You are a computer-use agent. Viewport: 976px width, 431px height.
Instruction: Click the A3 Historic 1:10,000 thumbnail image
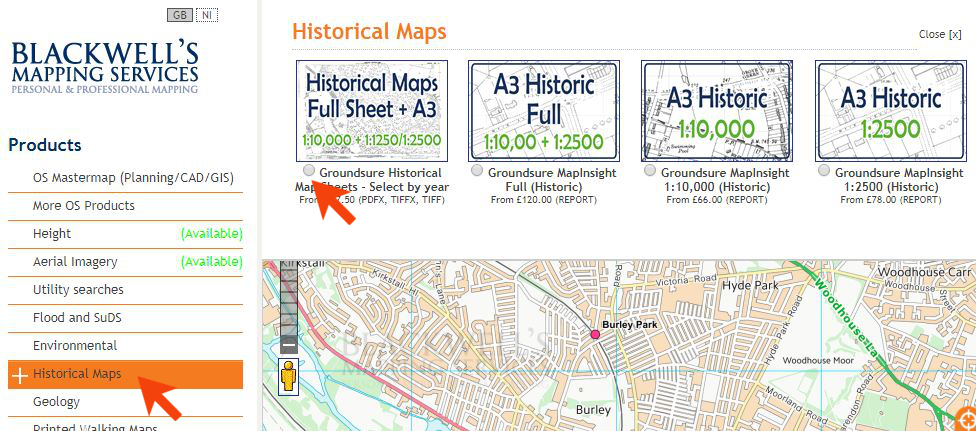(x=717, y=111)
